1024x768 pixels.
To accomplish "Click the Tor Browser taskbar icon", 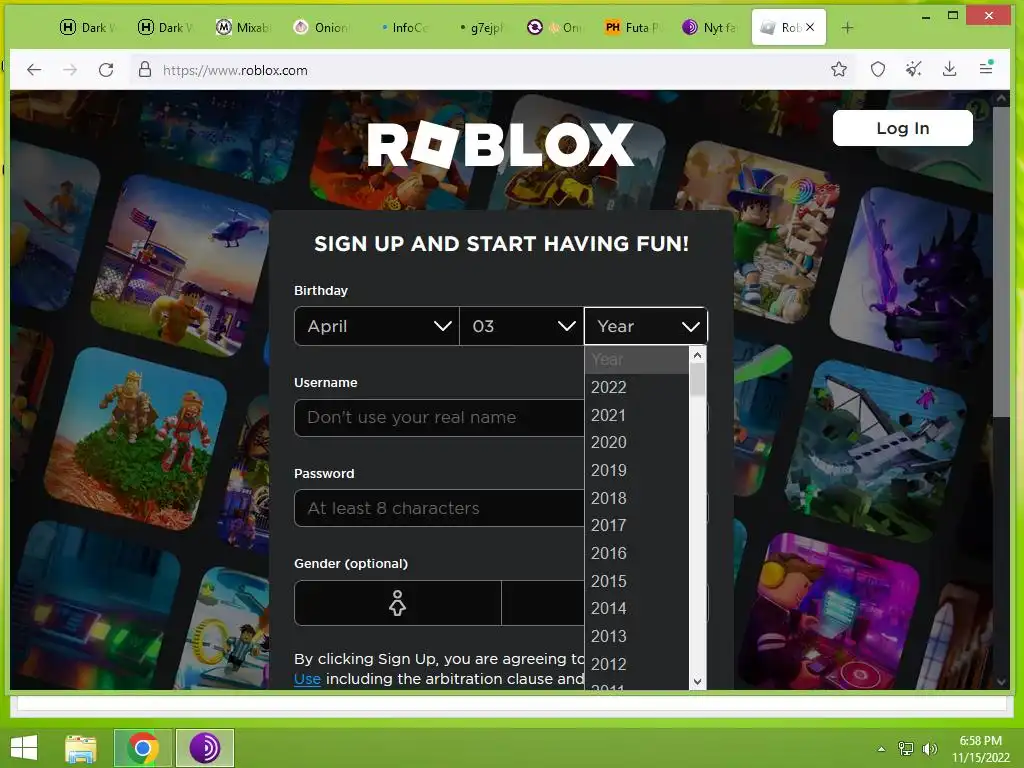I will (205, 748).
